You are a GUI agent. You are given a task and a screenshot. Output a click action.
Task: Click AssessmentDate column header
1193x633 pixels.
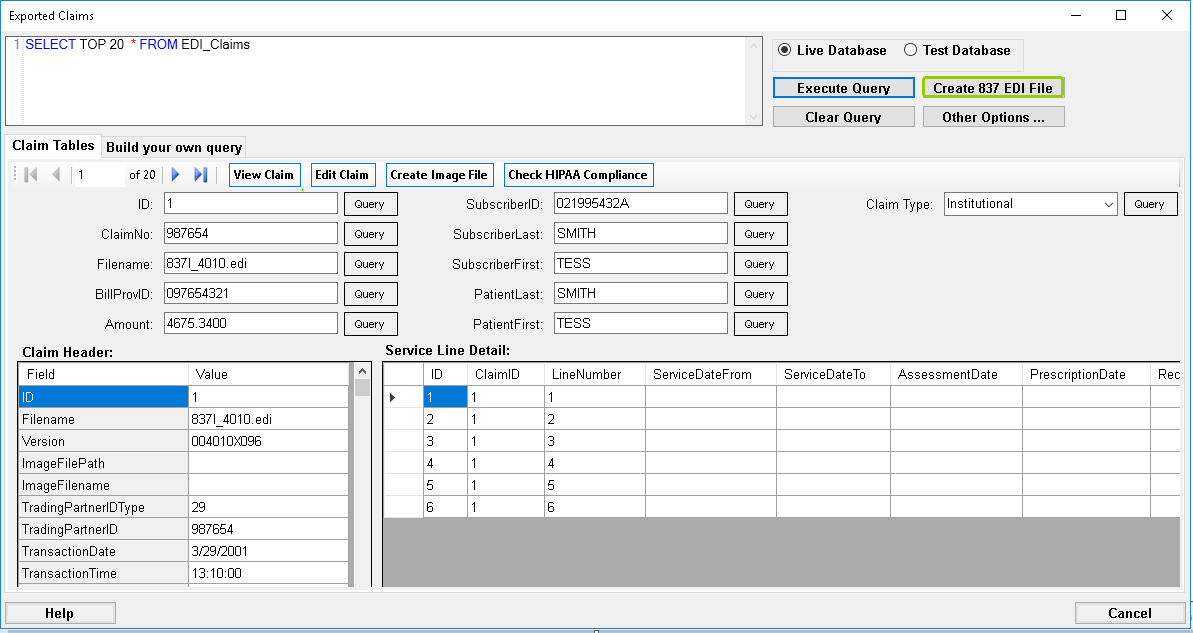956,374
